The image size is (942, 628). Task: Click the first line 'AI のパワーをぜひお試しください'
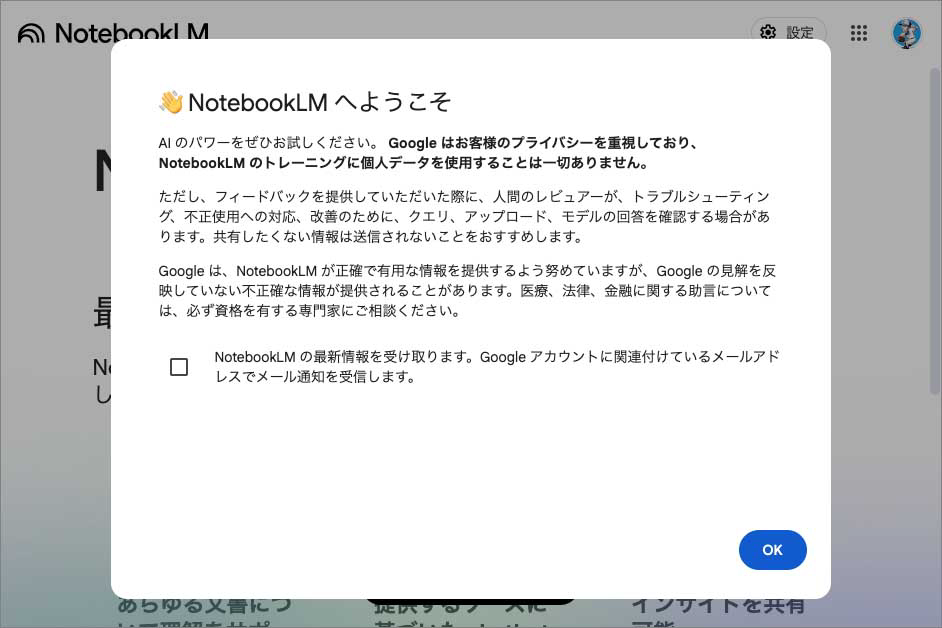click(268, 144)
